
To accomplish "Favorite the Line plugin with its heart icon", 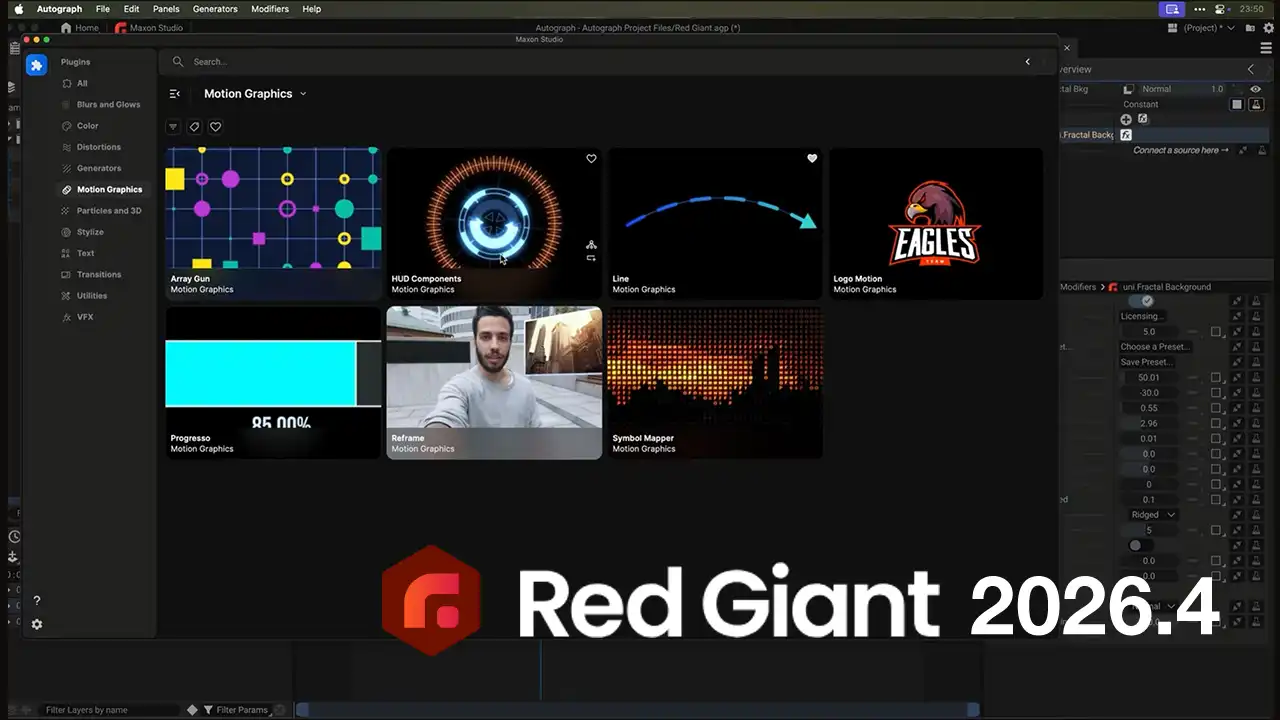I will 812,158.
